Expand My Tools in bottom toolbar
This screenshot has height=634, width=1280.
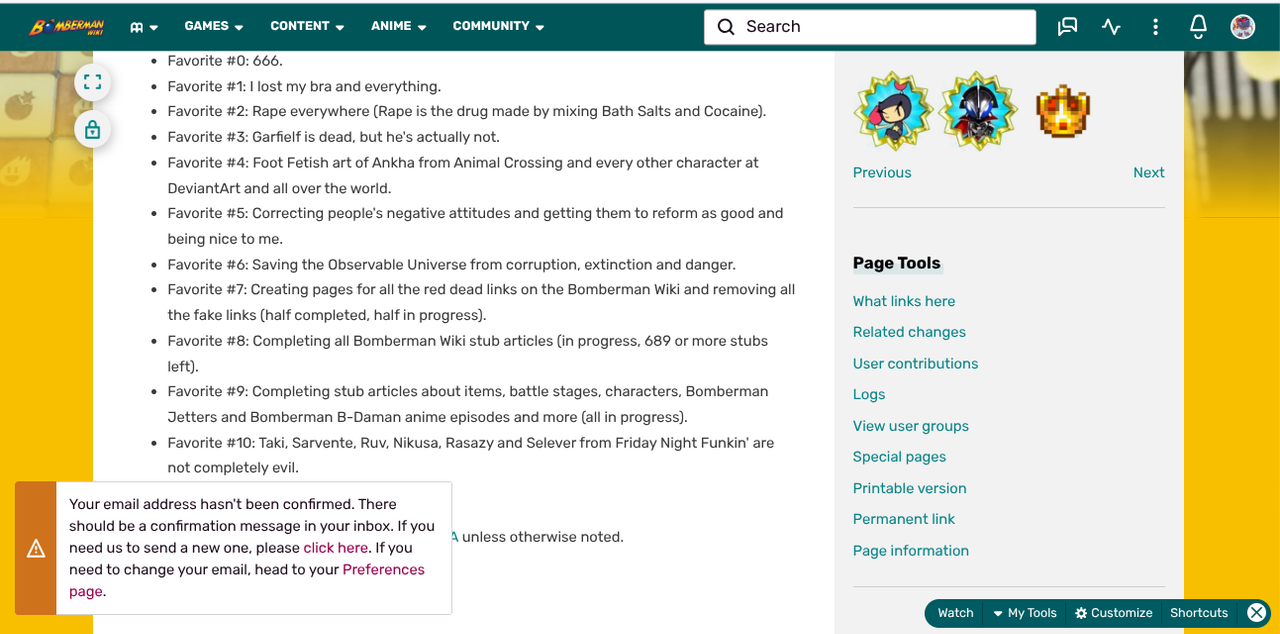tap(1025, 613)
